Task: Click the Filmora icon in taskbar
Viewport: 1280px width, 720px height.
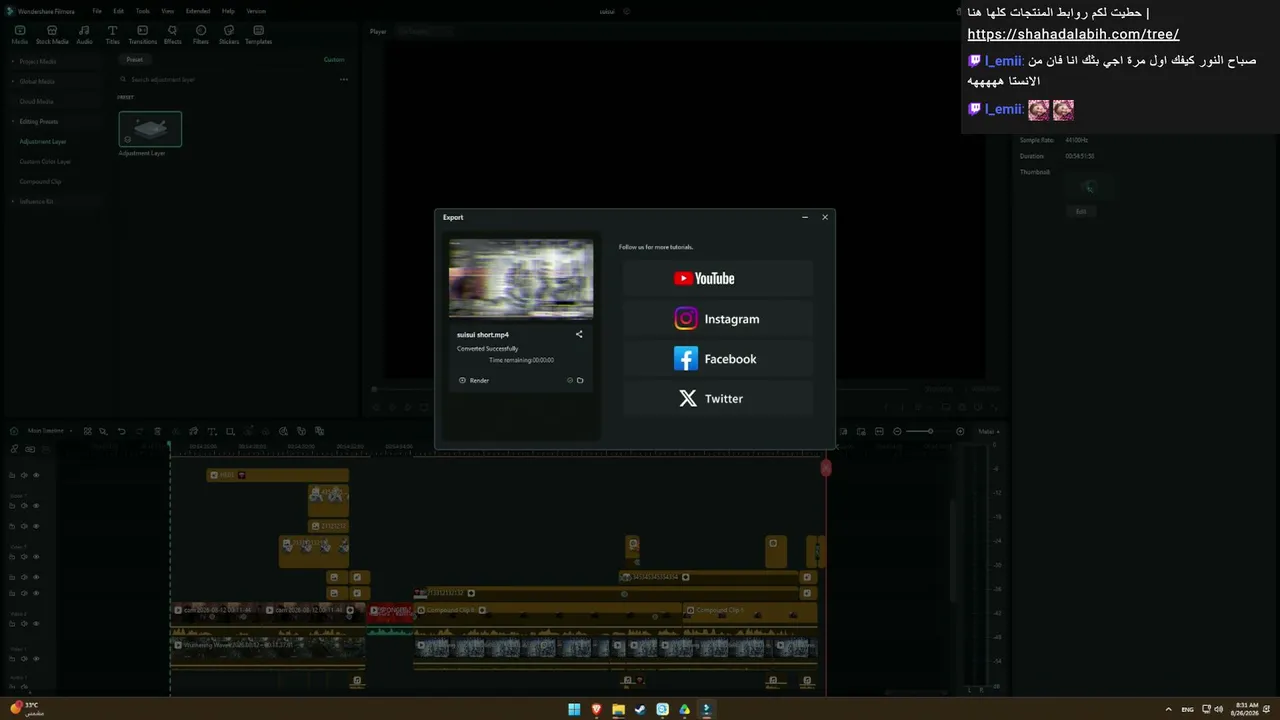Action: coord(706,709)
